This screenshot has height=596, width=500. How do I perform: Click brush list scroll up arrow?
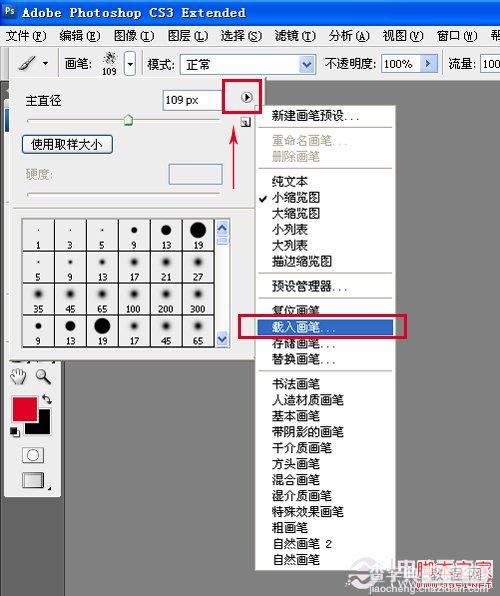pos(222,228)
